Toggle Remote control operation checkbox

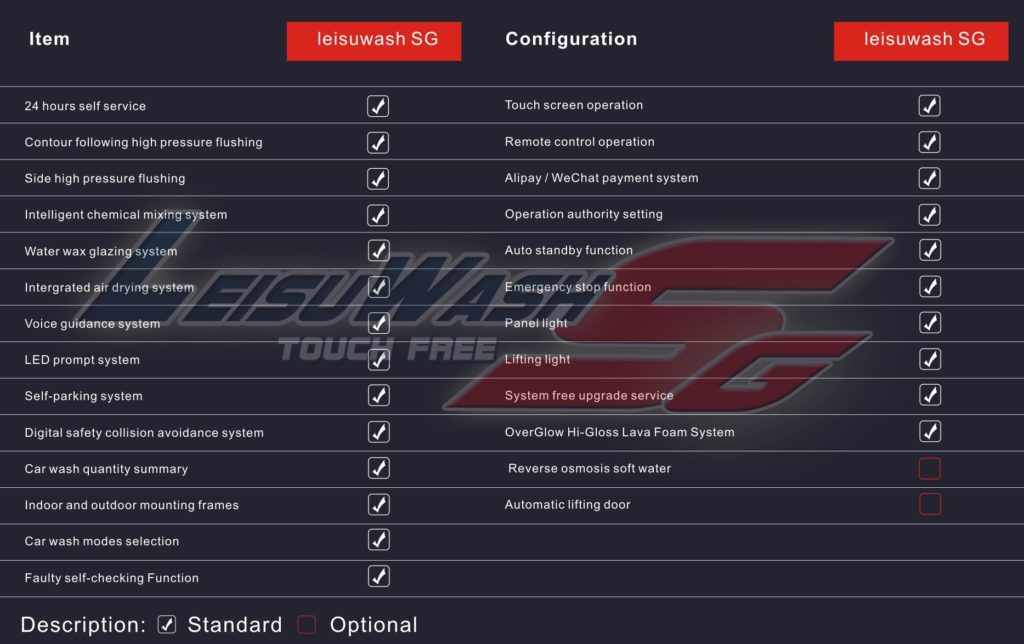tap(929, 142)
